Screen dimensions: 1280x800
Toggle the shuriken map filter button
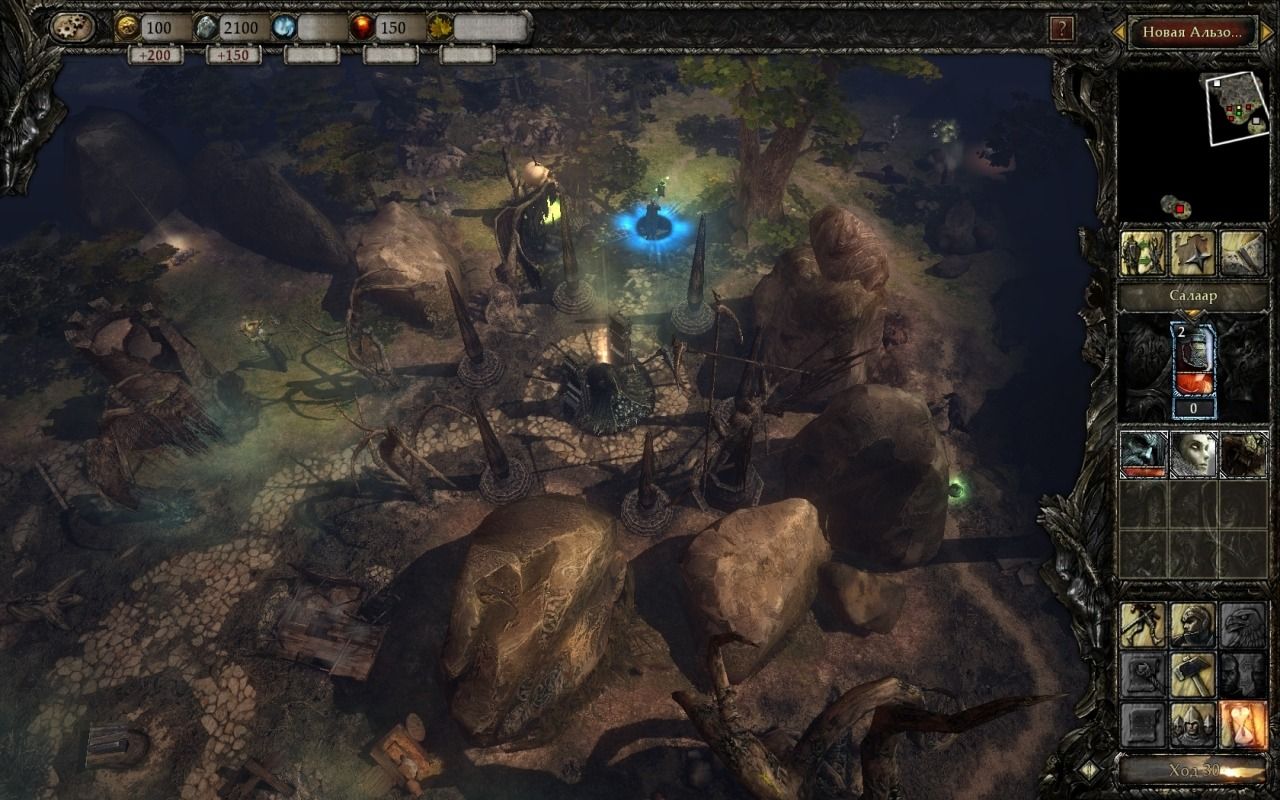pyautogui.click(x=1192, y=253)
